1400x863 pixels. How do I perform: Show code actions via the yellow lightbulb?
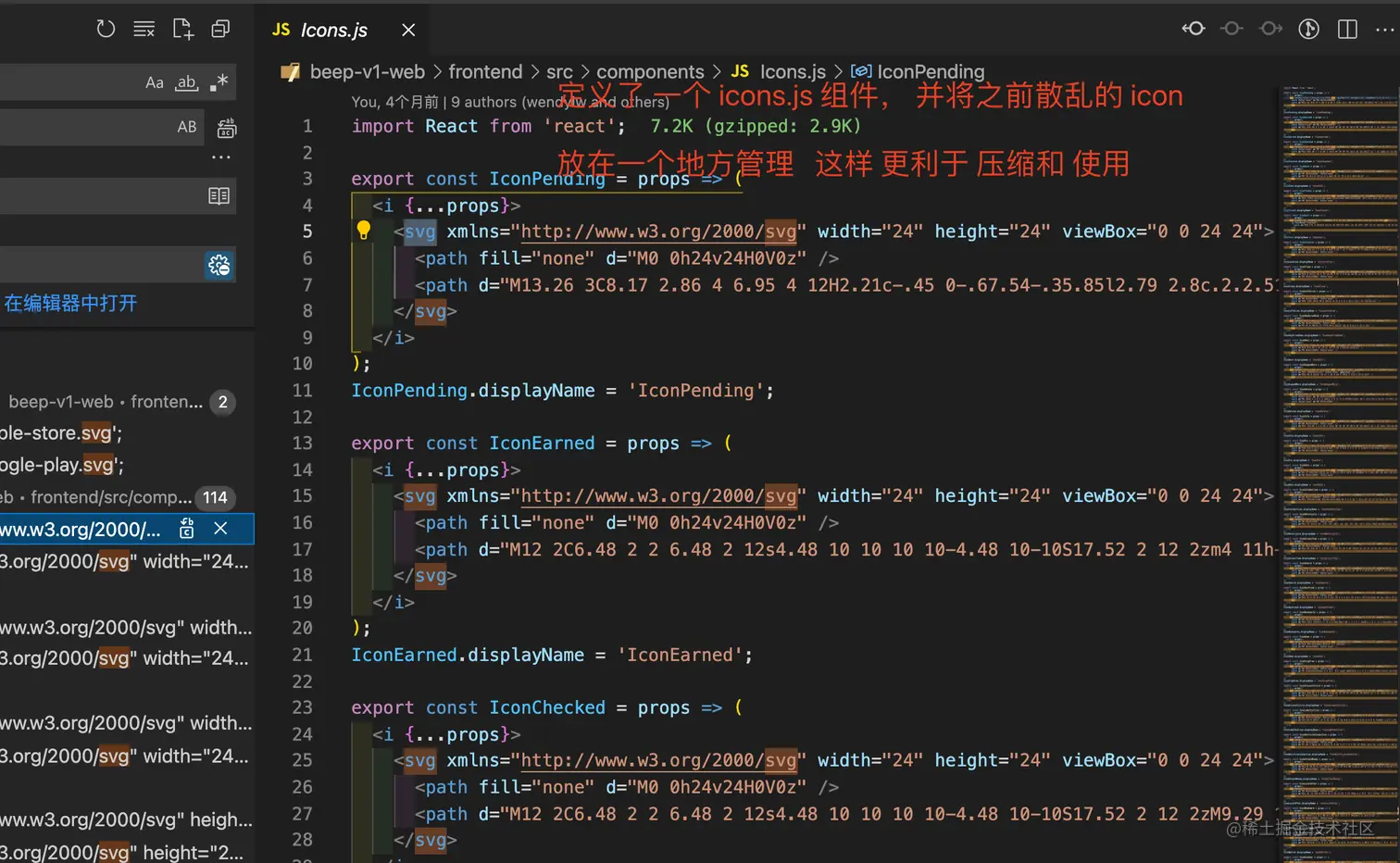[x=364, y=231]
